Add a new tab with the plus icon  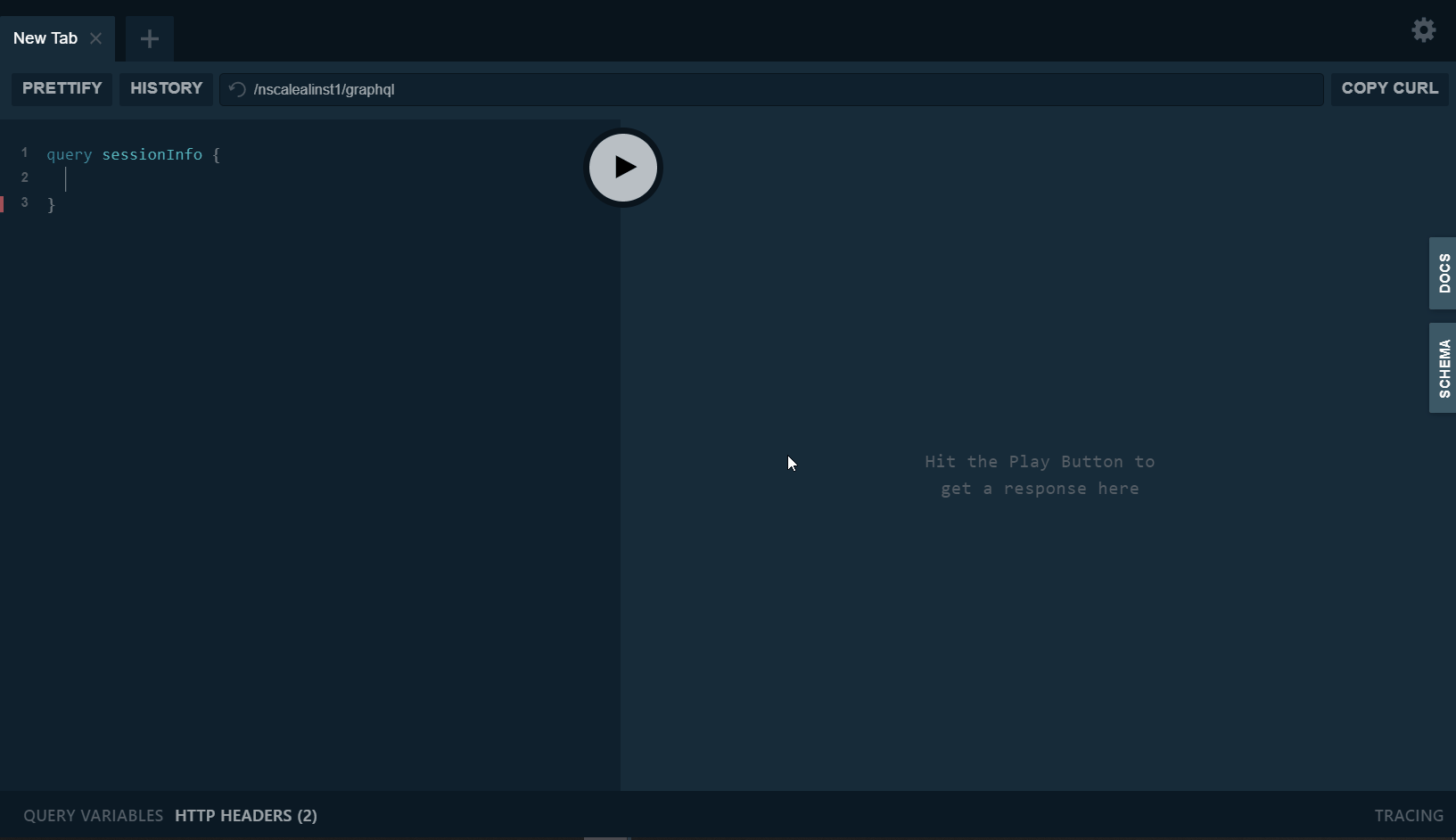149,38
